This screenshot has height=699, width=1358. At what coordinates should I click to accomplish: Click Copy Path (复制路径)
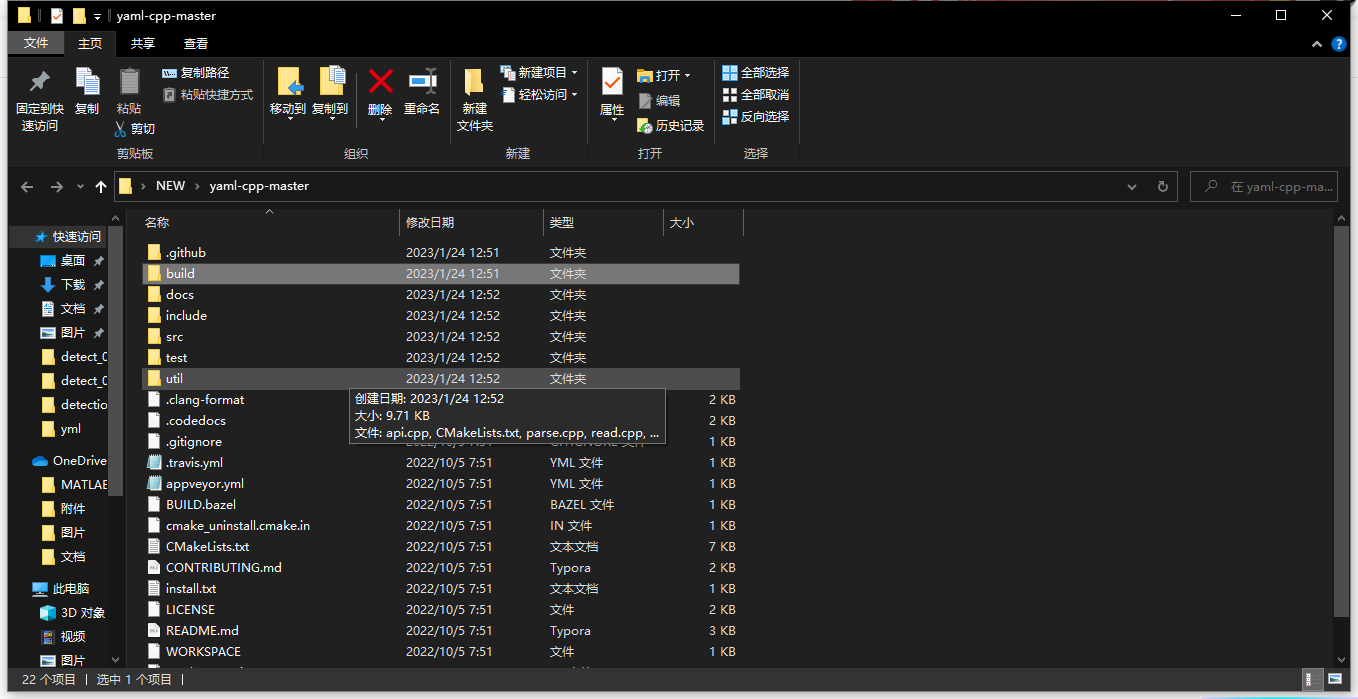[x=196, y=73]
